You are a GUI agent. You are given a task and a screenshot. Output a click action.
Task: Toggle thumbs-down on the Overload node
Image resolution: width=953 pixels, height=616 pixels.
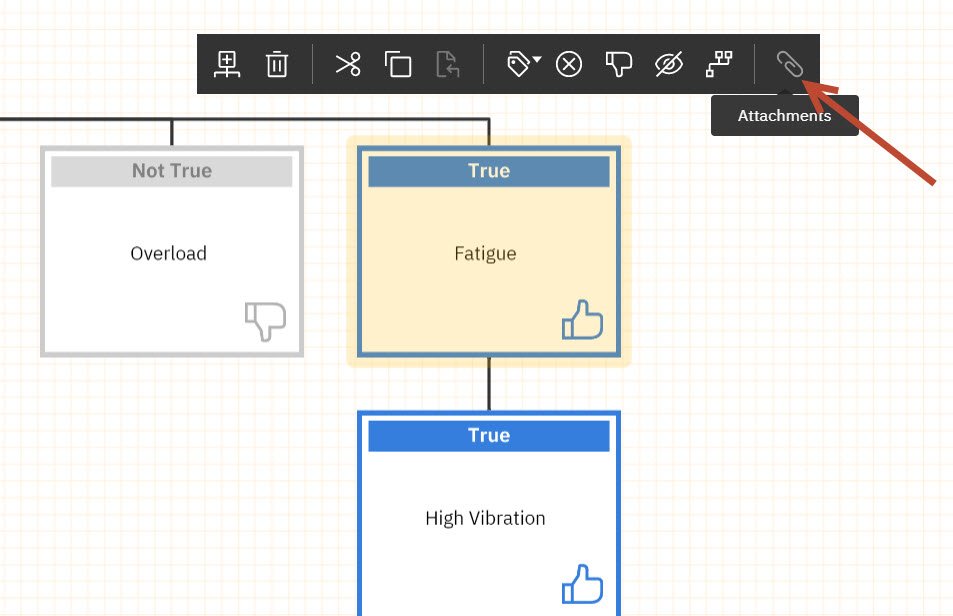[266, 321]
